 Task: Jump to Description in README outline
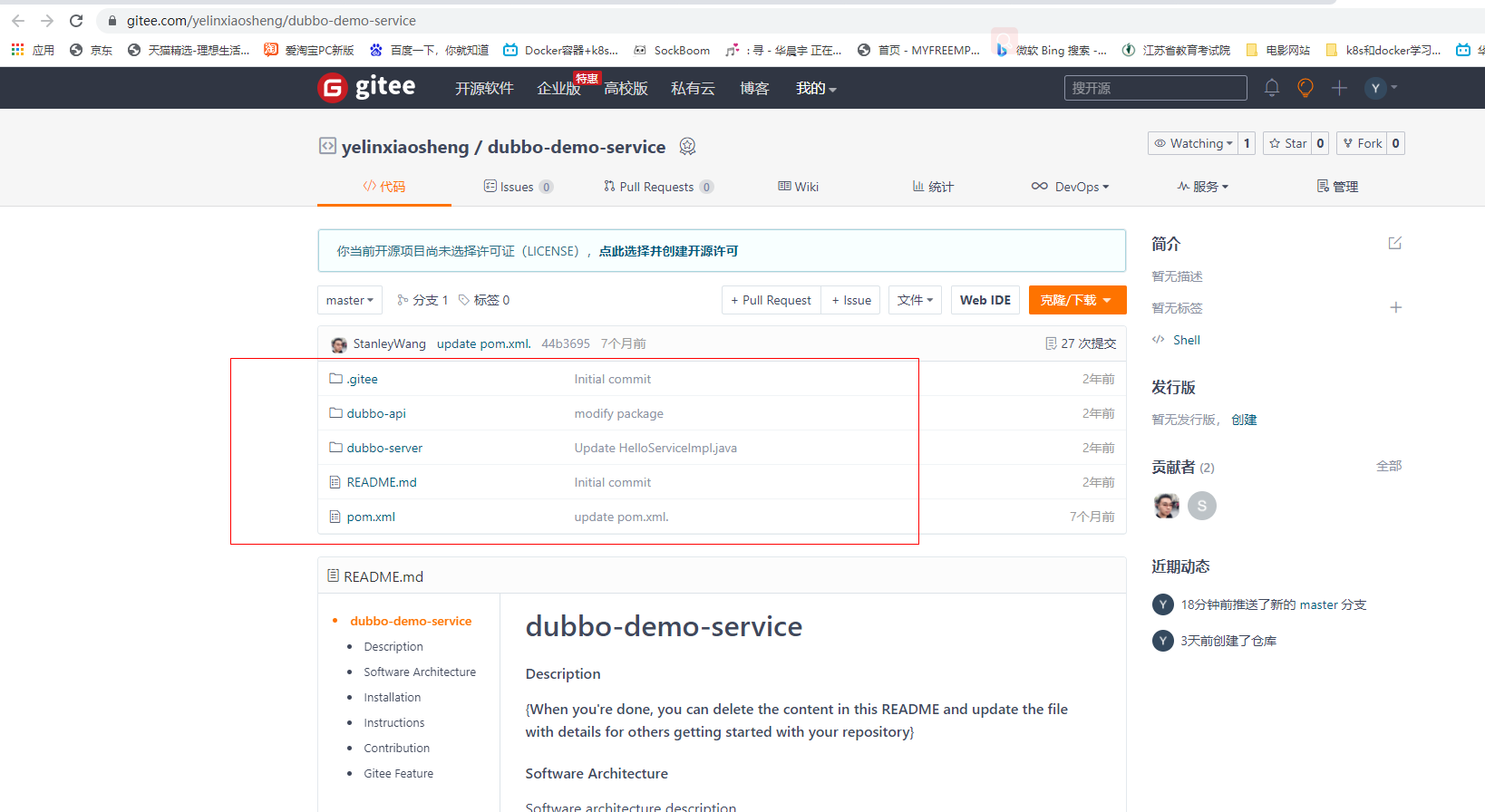pos(393,646)
